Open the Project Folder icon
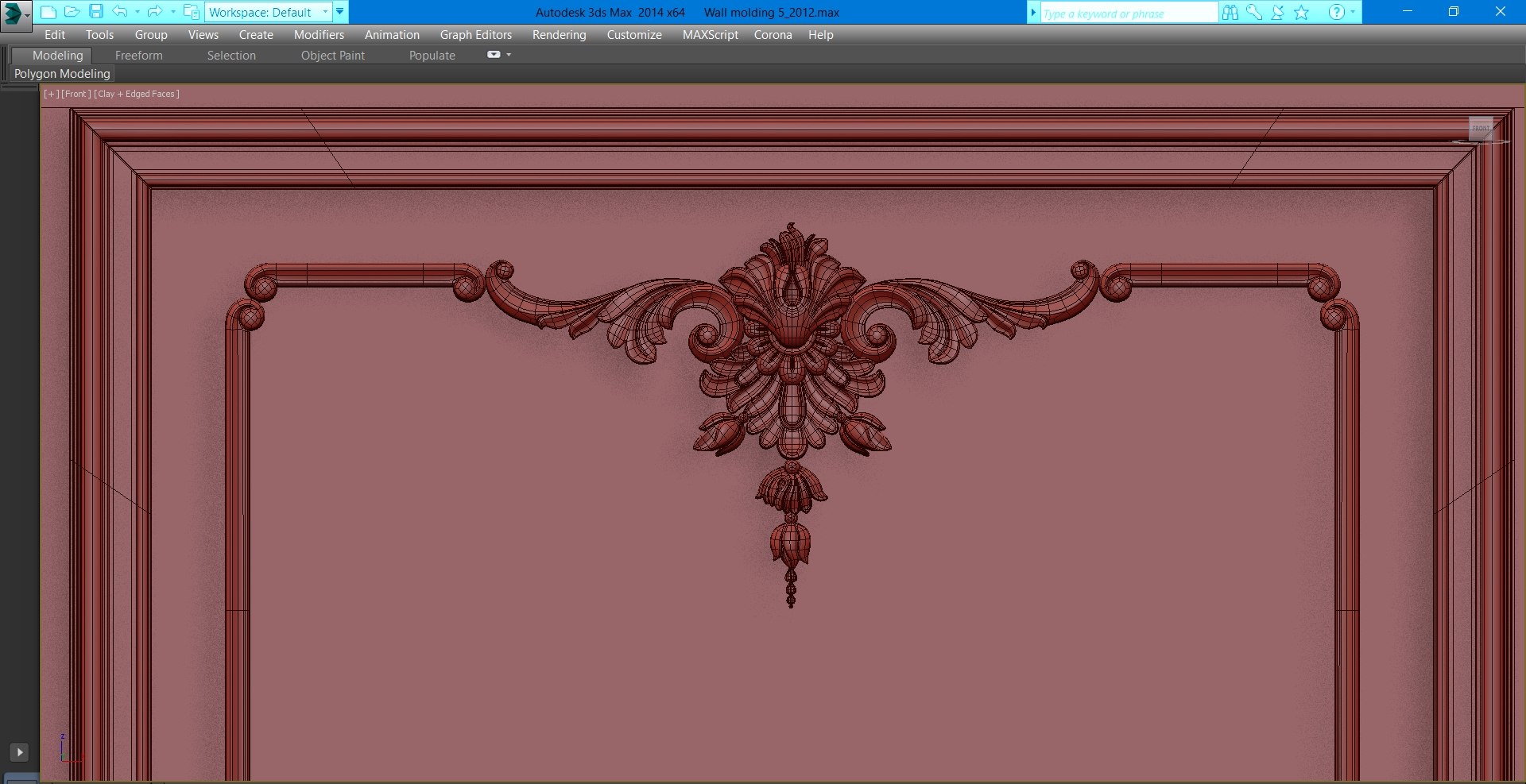Viewport: 1526px width, 784px height. pyautogui.click(x=191, y=12)
